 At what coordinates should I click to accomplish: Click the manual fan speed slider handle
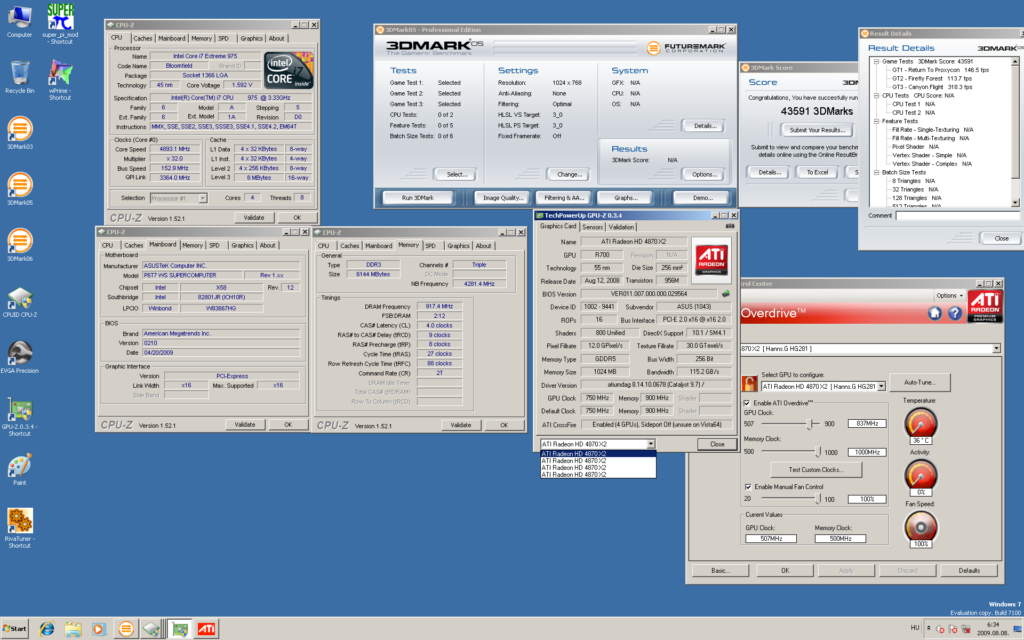pyautogui.click(x=818, y=499)
